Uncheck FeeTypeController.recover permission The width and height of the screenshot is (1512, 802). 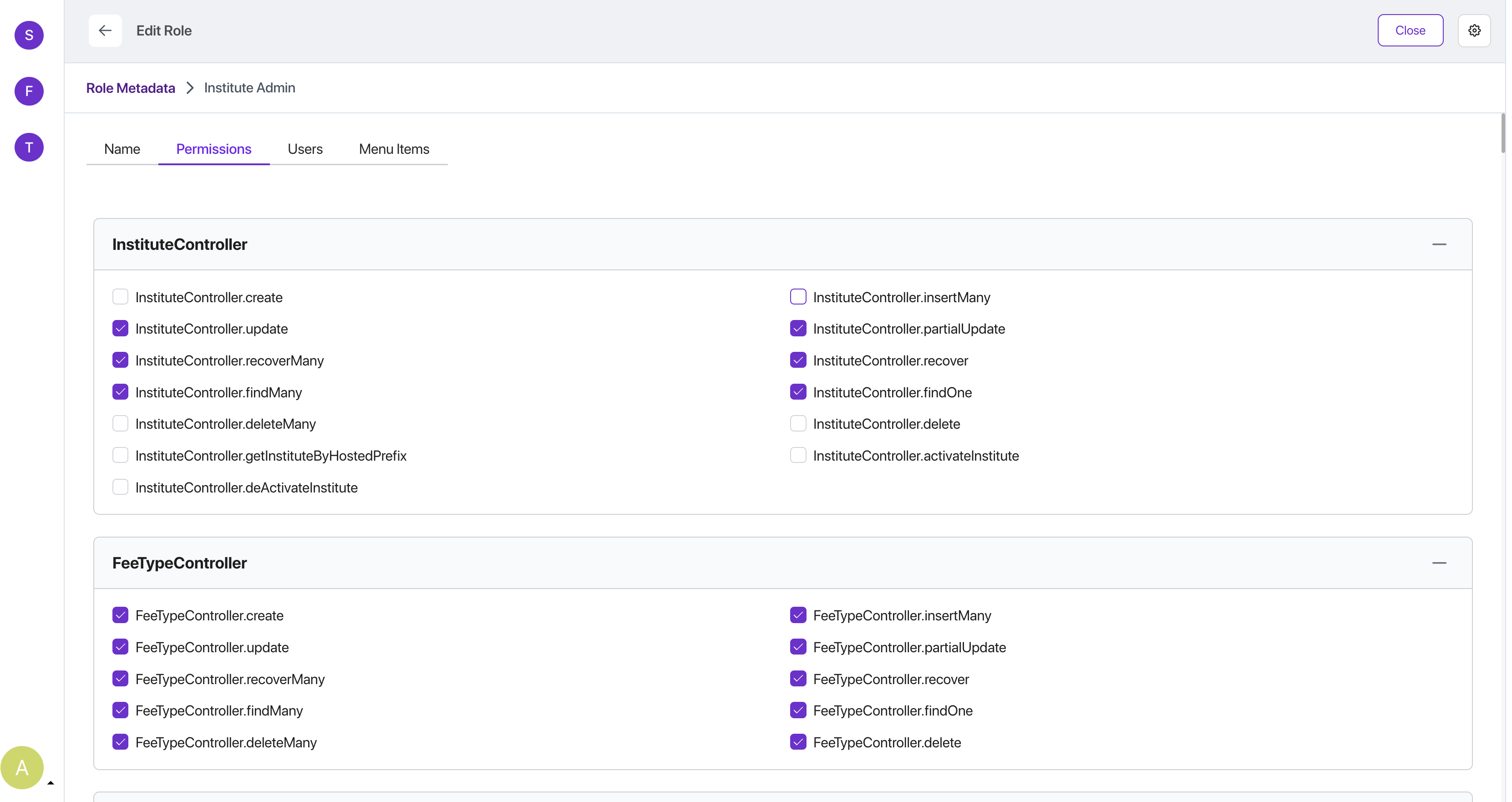[797, 678]
